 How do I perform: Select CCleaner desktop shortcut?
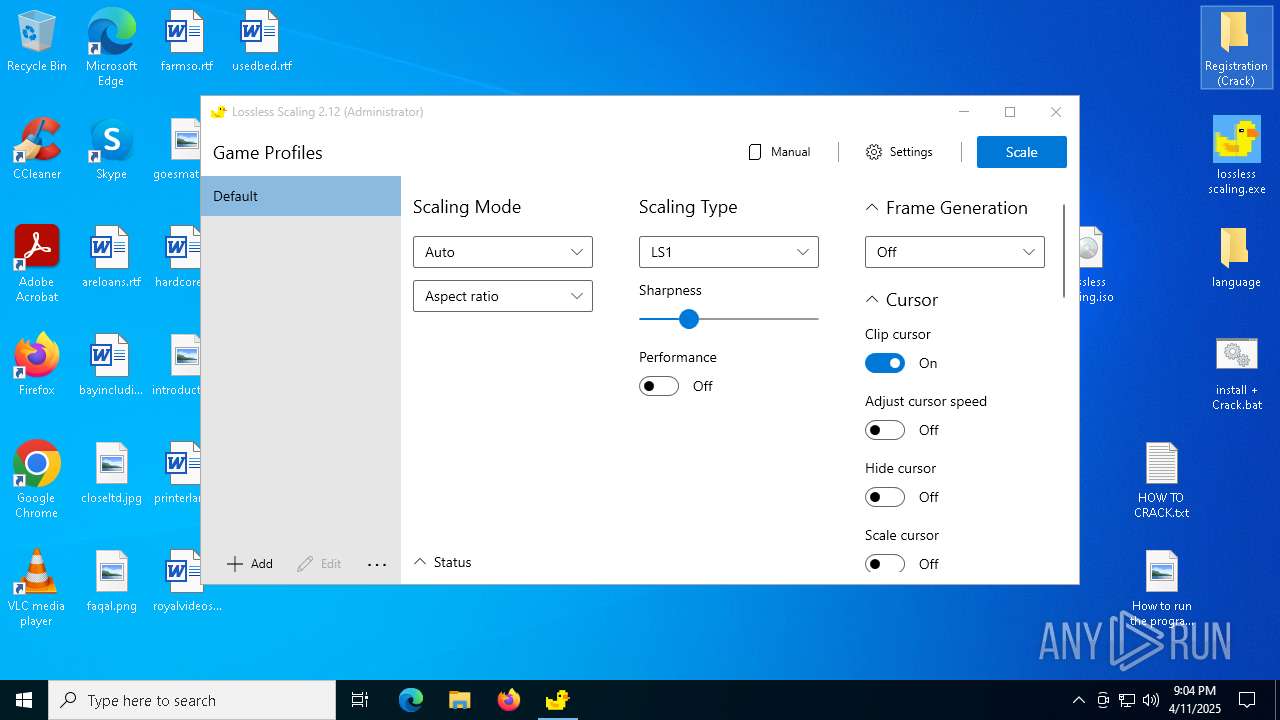click(37, 150)
